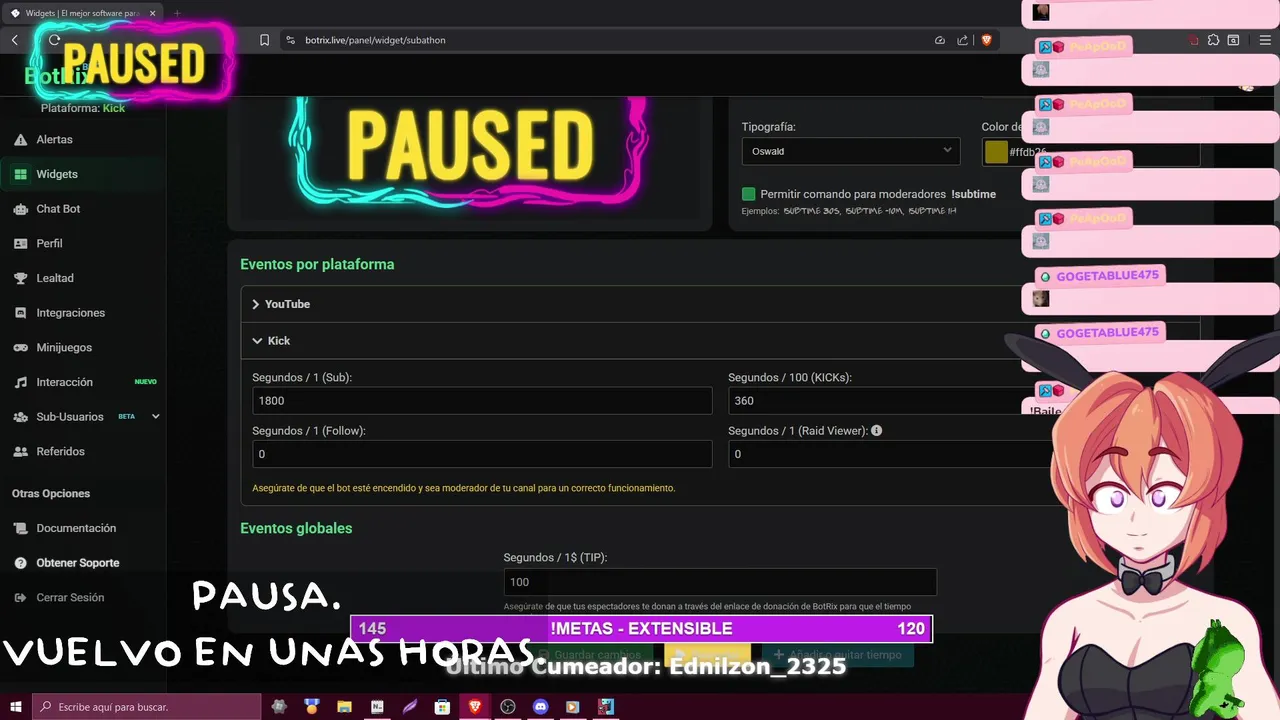Screen dimensions: 1280x720
Task: Open OBS Studio from the taskbar
Action: [x=508, y=707]
